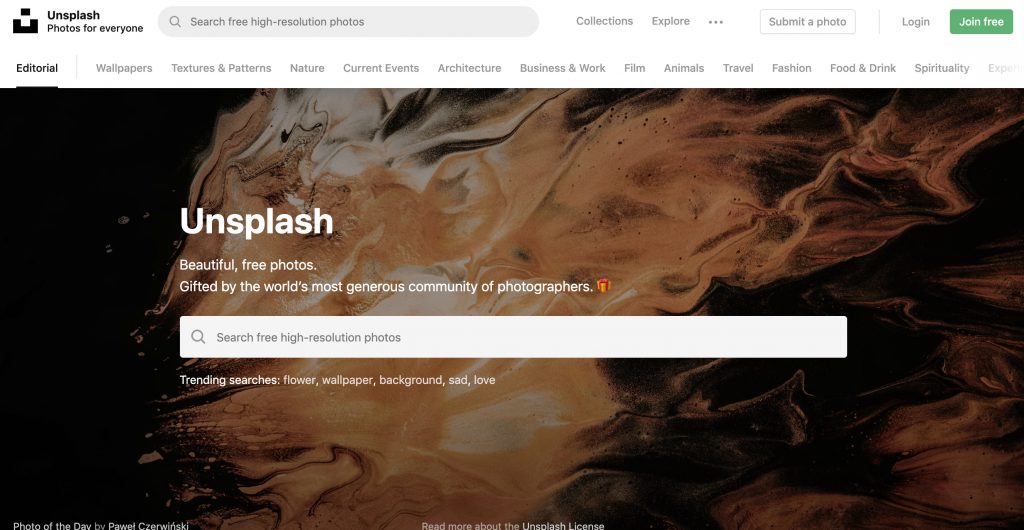Go to the Nature category
The image size is (1024, 530).
pyautogui.click(x=307, y=68)
